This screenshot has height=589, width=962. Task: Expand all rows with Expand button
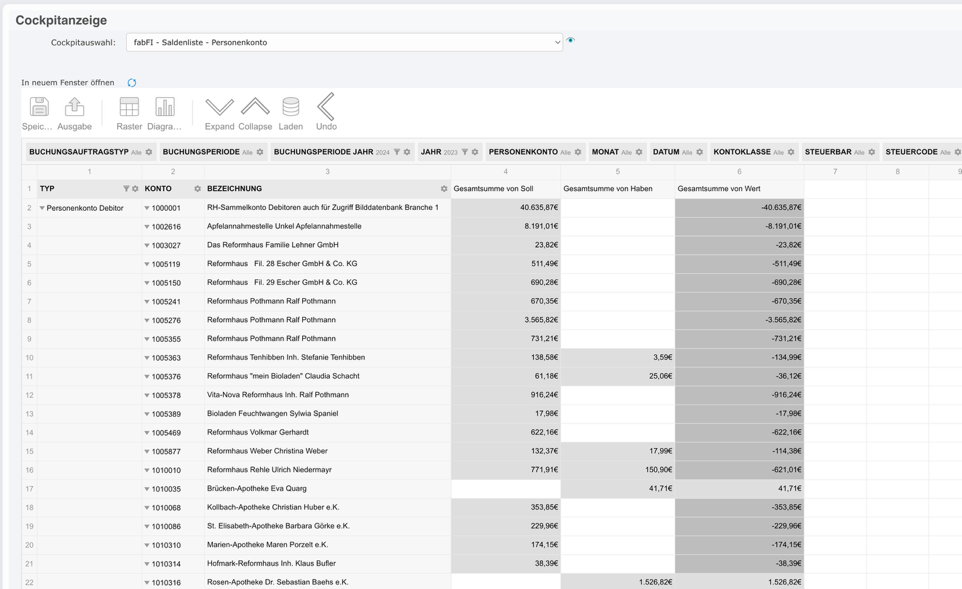click(219, 113)
